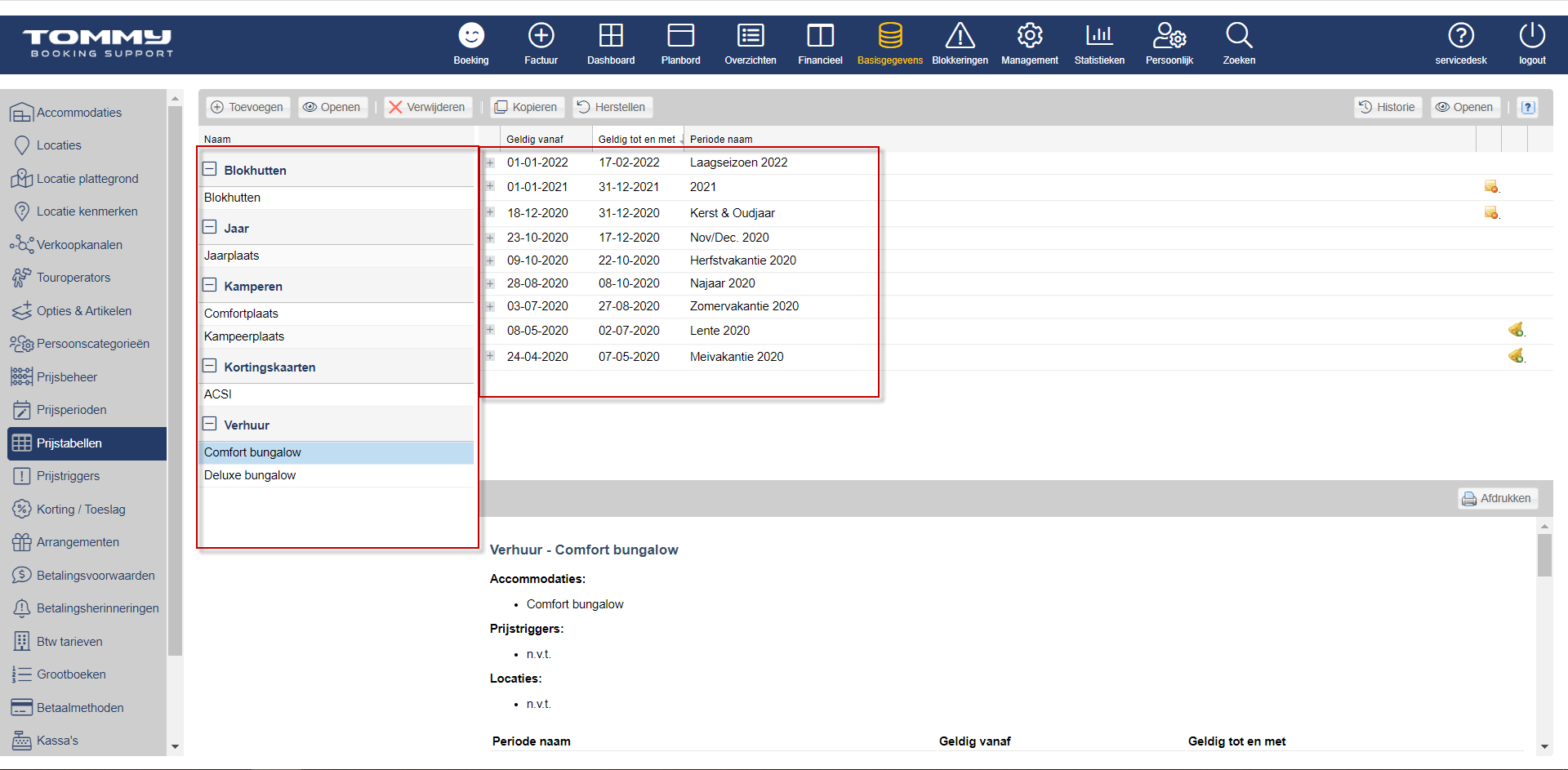Click the tag icon on Lente 2020 row

1516,330
